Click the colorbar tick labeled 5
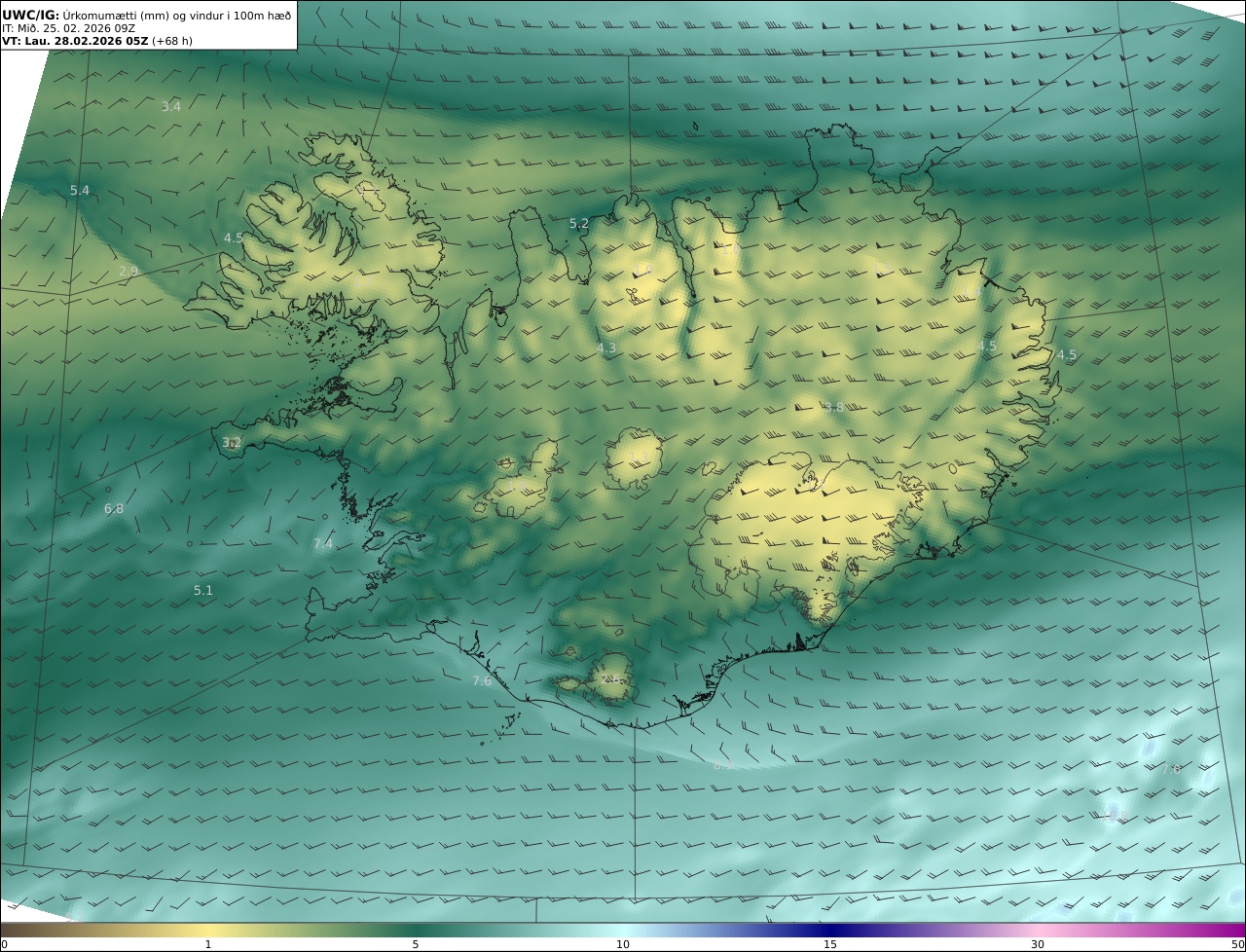Image resolution: width=1246 pixels, height=952 pixels. (416, 944)
